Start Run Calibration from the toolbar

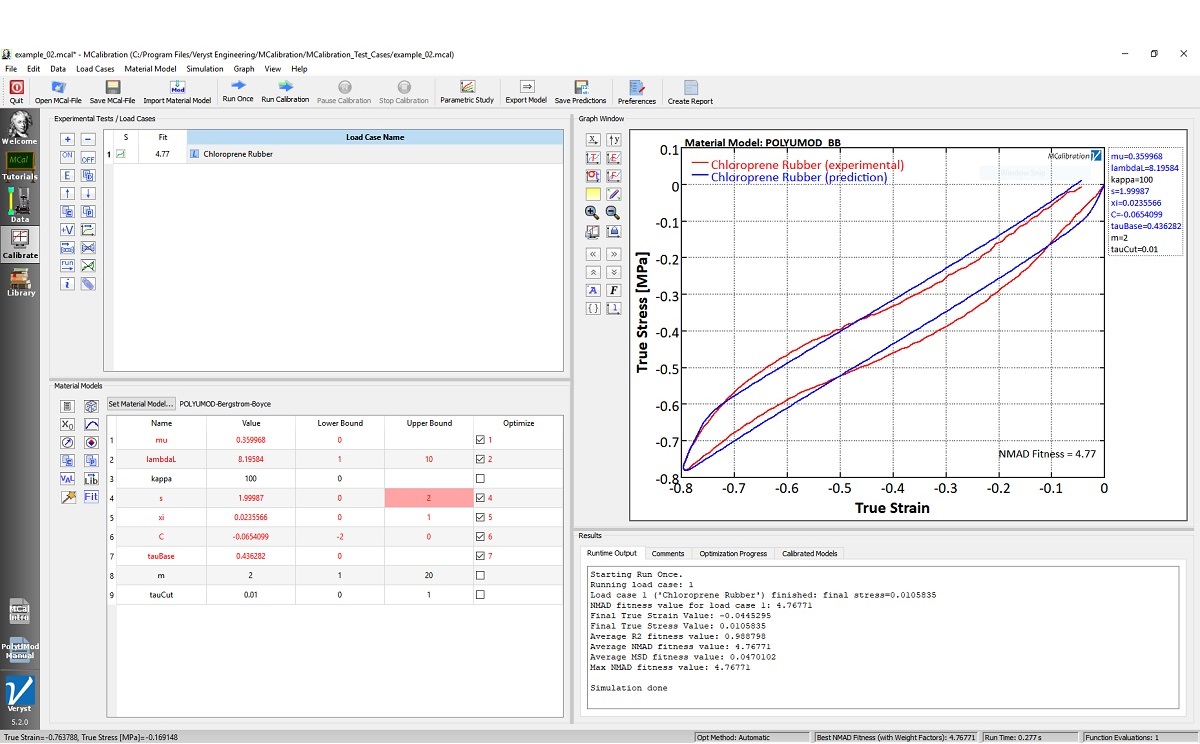tap(285, 91)
